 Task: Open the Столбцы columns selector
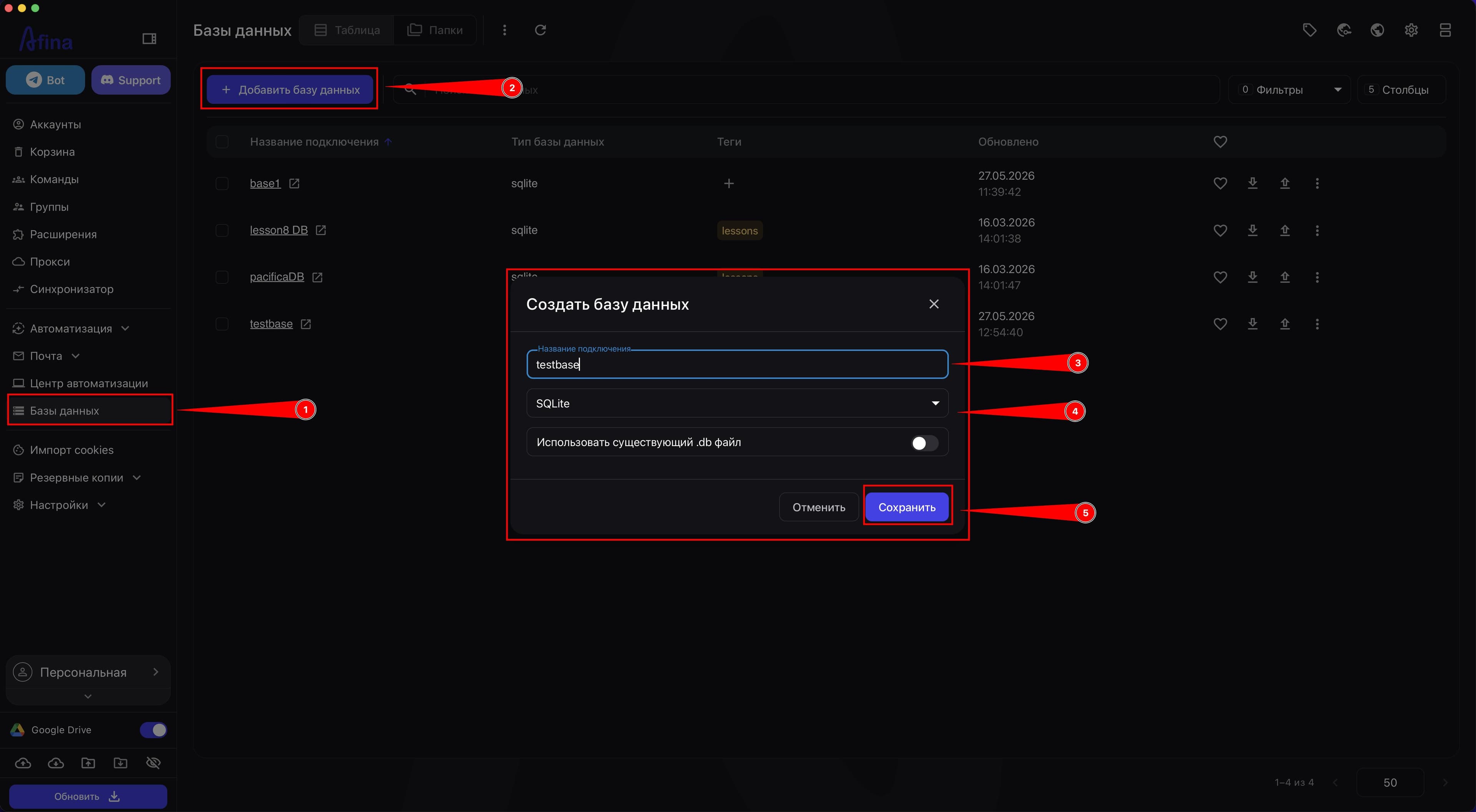1401,90
